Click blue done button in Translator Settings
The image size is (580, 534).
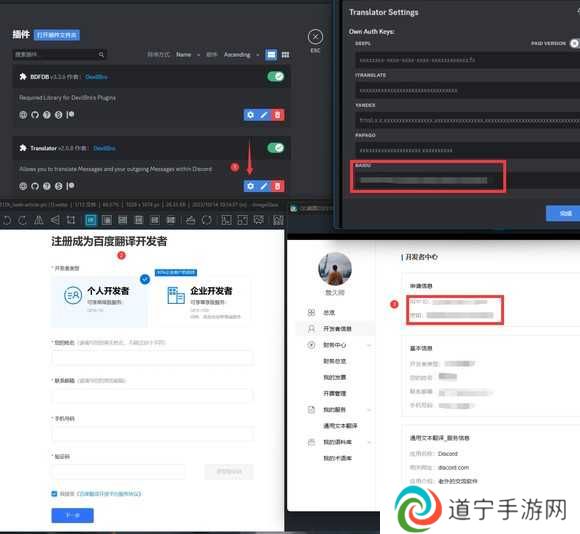click(x=564, y=213)
